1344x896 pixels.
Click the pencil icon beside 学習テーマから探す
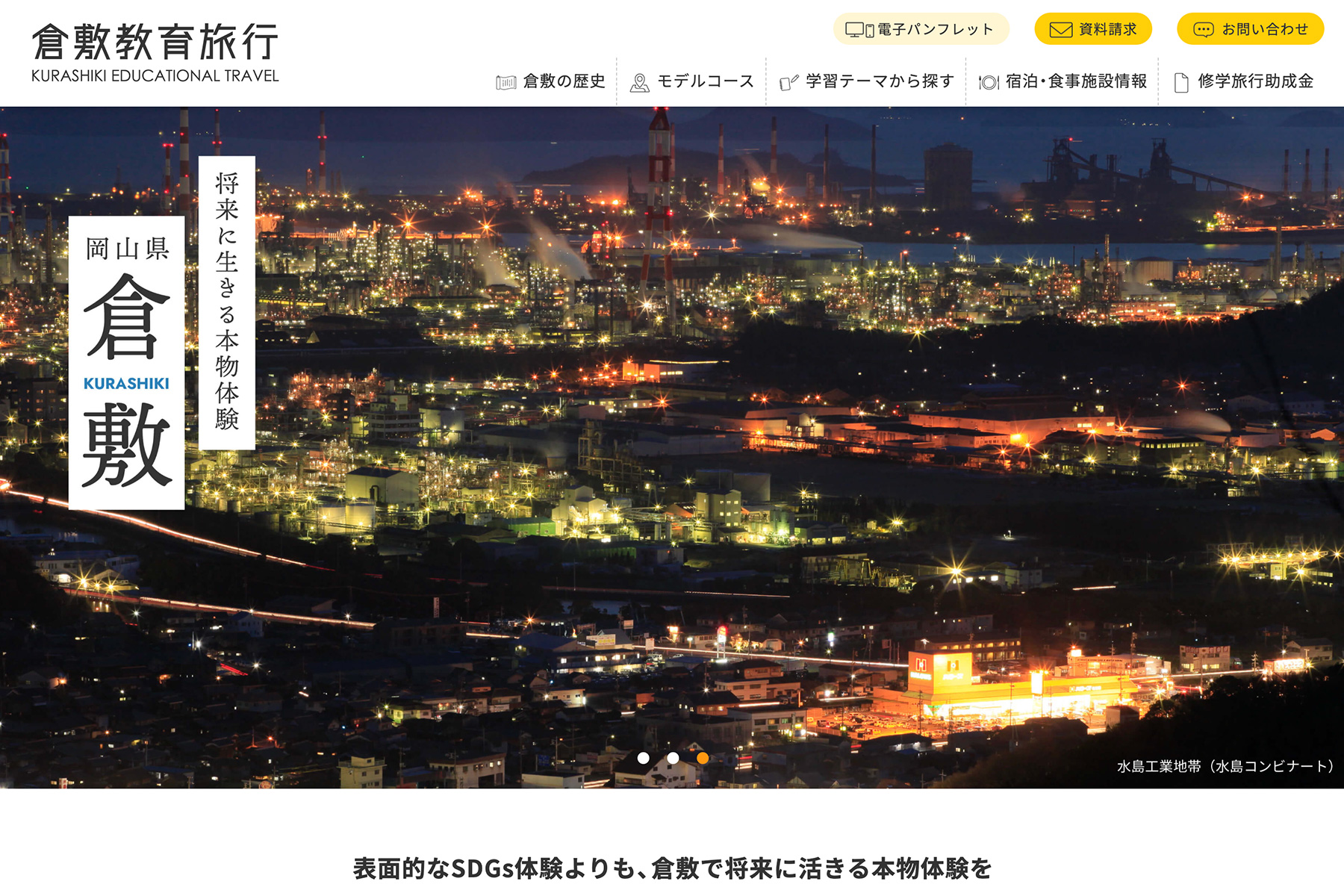point(788,82)
